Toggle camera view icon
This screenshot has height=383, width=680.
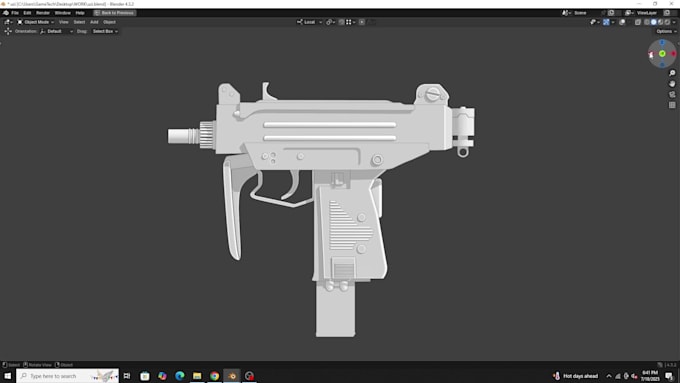click(672, 95)
